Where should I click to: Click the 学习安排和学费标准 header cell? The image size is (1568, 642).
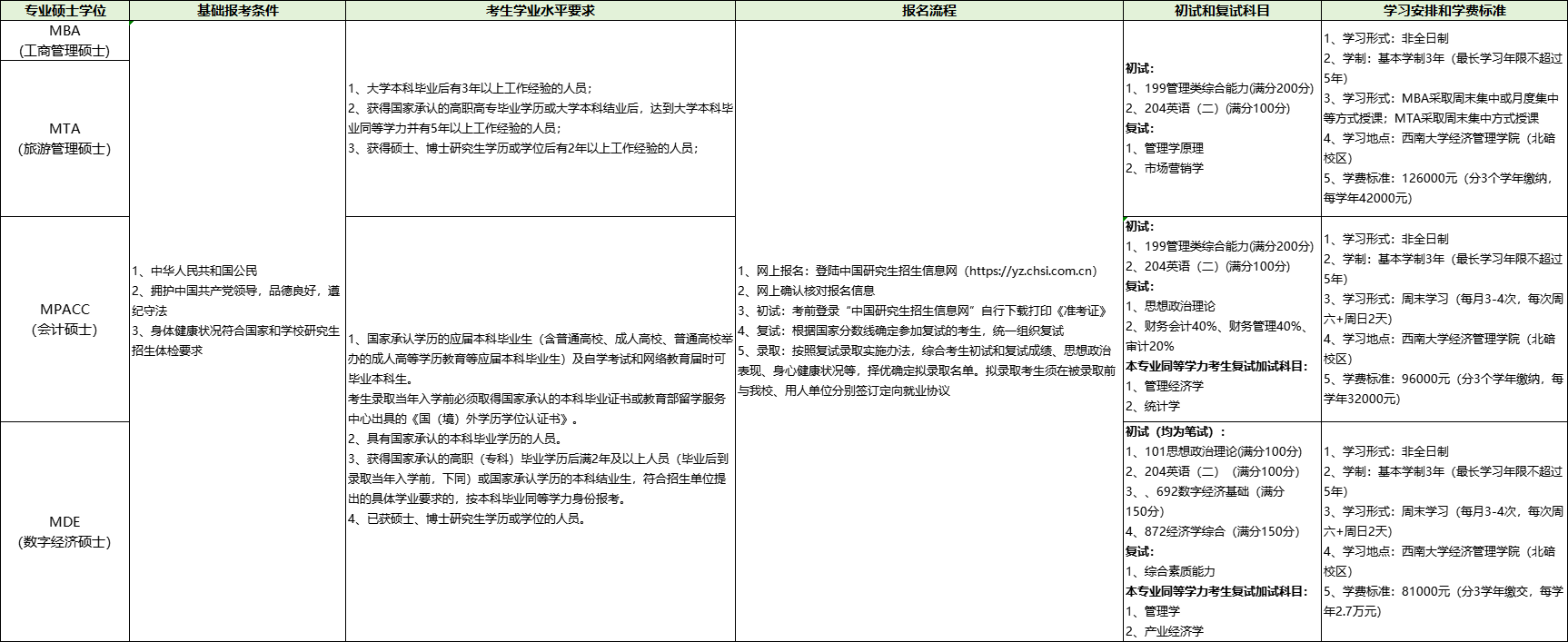[x=1444, y=11]
